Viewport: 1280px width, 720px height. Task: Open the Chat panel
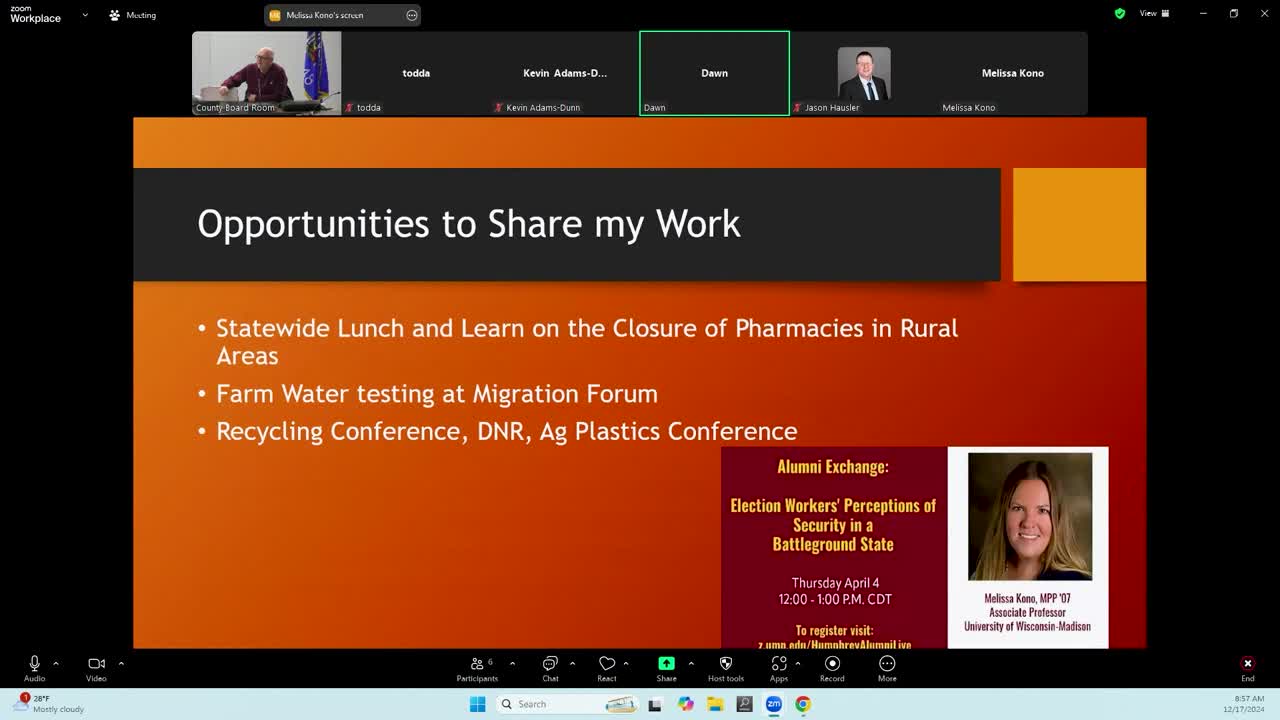[x=550, y=668]
